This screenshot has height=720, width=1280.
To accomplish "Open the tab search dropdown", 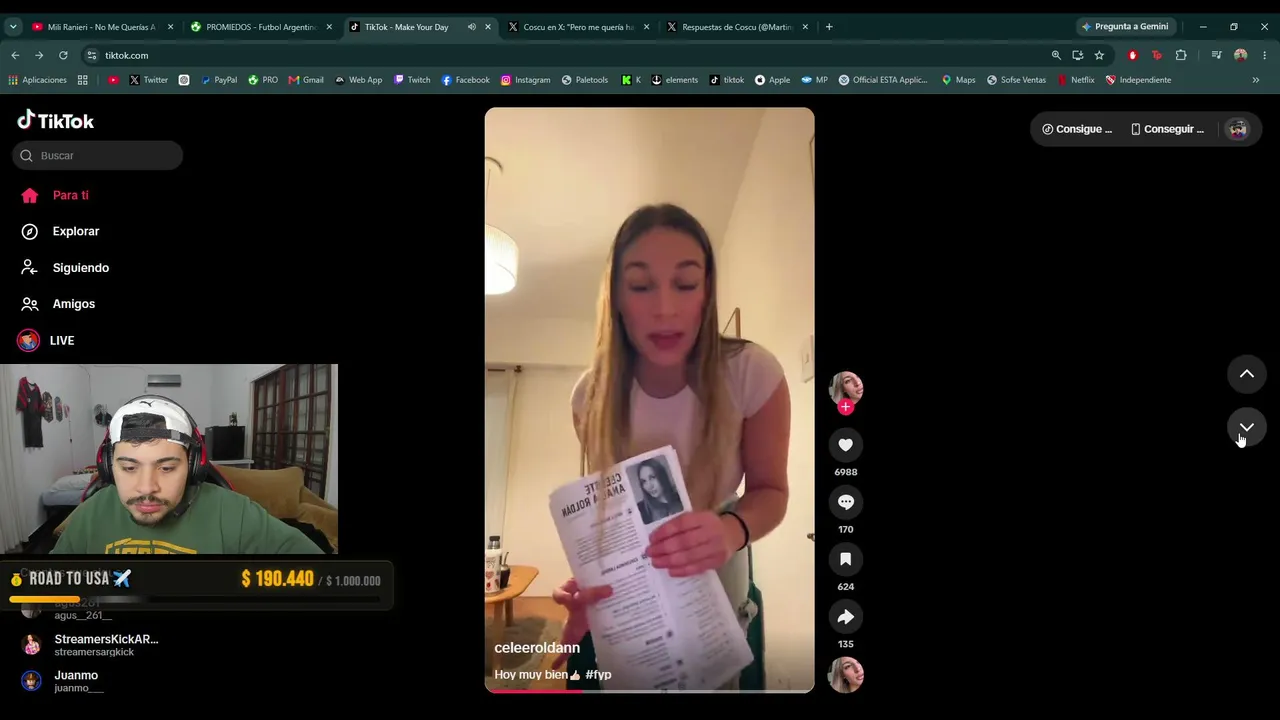I will (x=13, y=27).
